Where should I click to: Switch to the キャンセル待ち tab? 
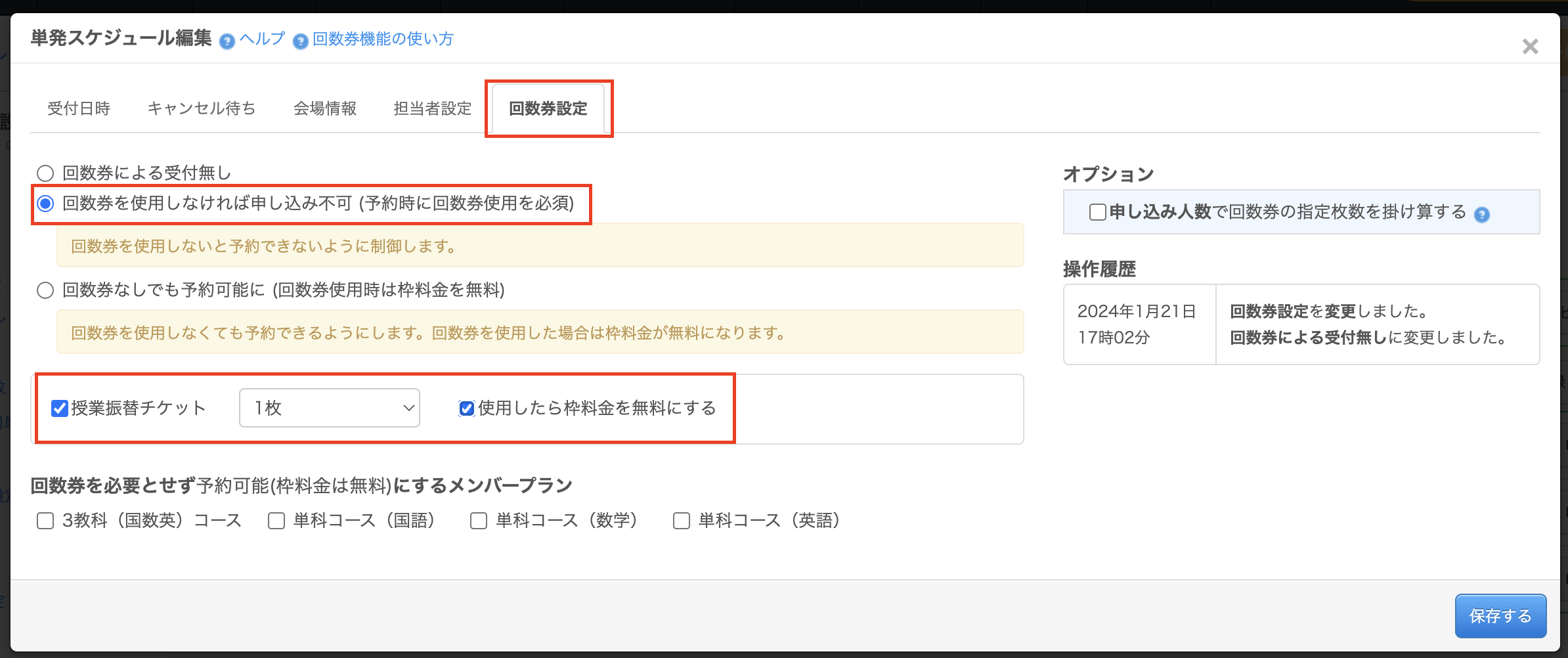coord(202,108)
